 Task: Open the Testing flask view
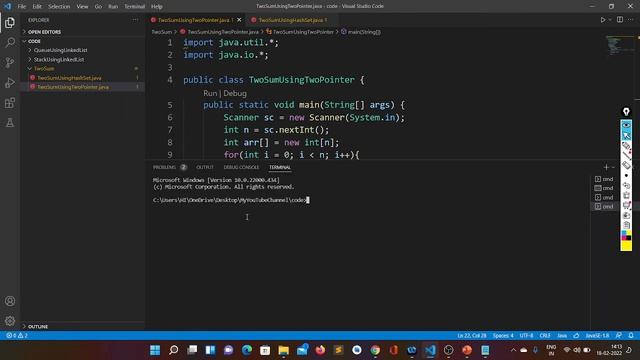tap(10, 122)
